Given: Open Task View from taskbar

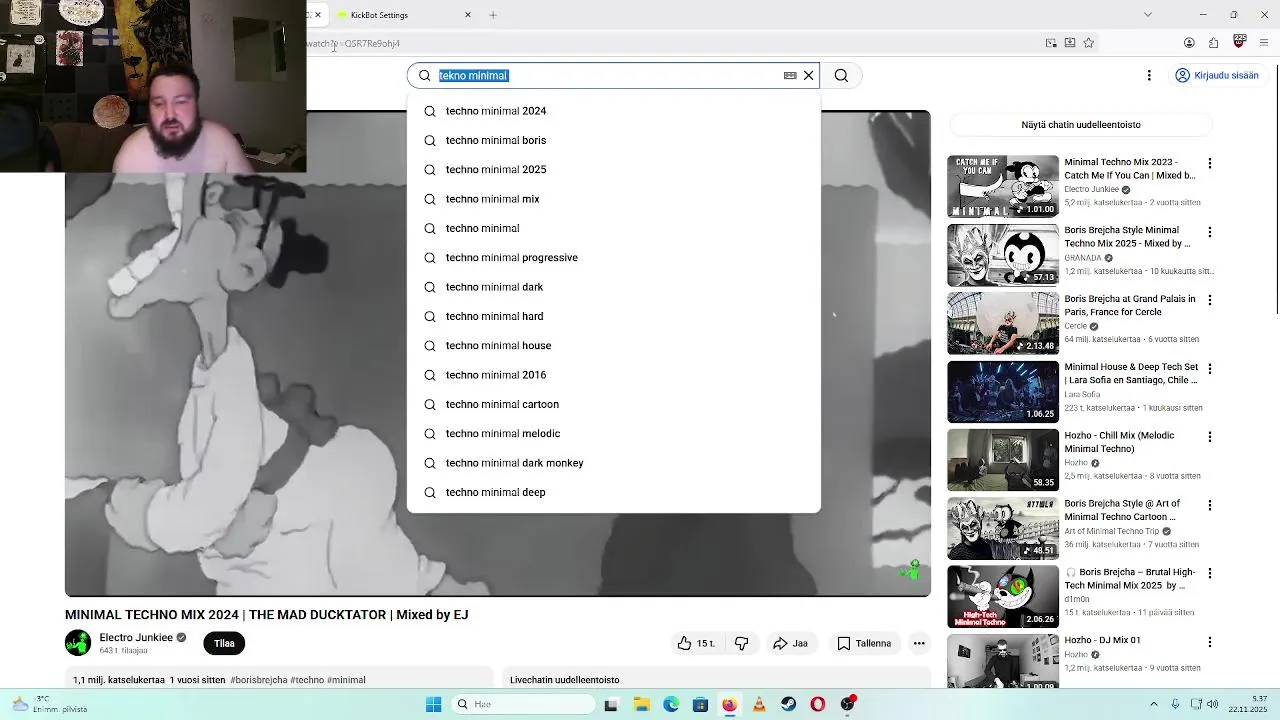Looking at the screenshot, I should (611, 704).
